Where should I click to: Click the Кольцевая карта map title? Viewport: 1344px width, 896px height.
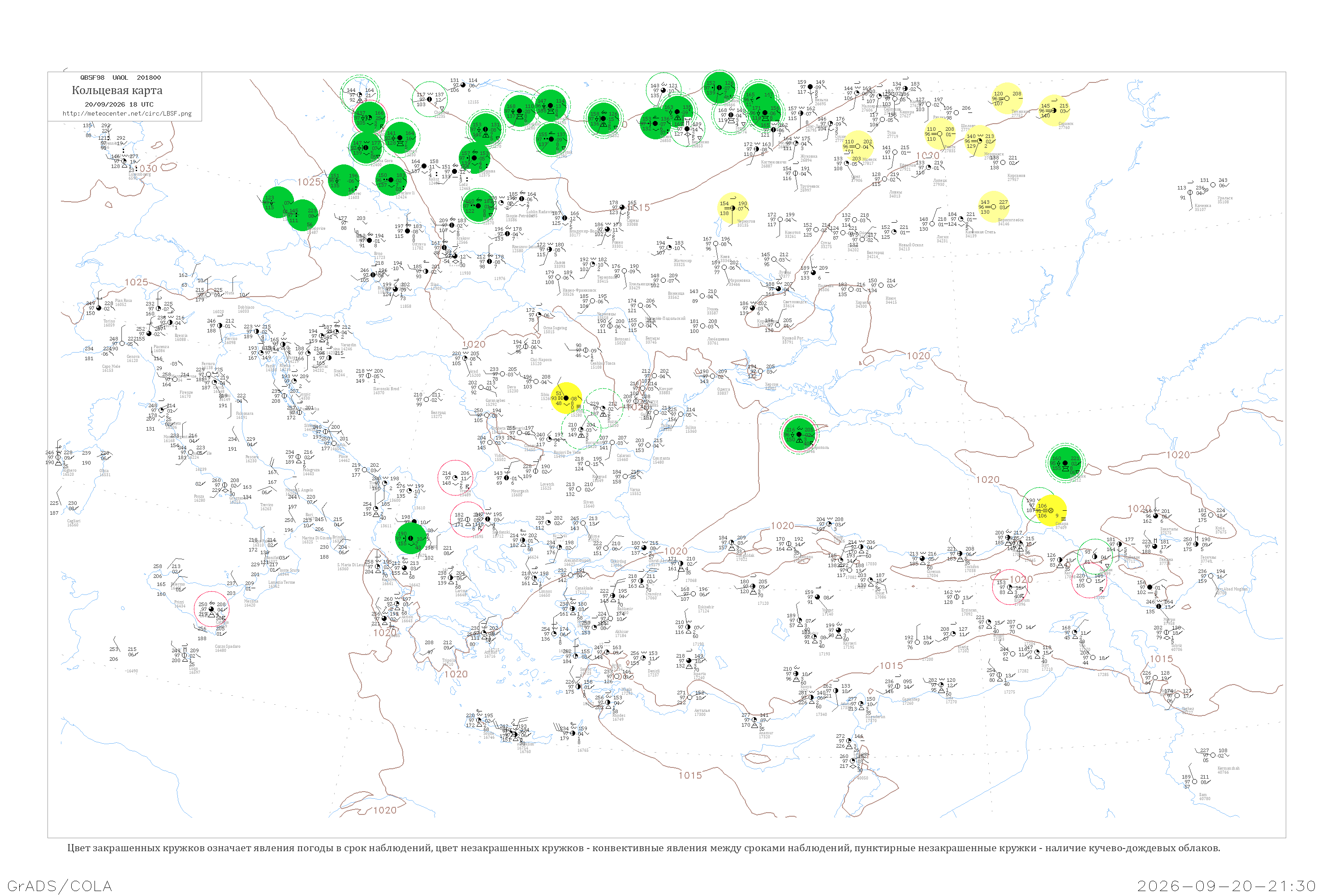tap(117, 90)
